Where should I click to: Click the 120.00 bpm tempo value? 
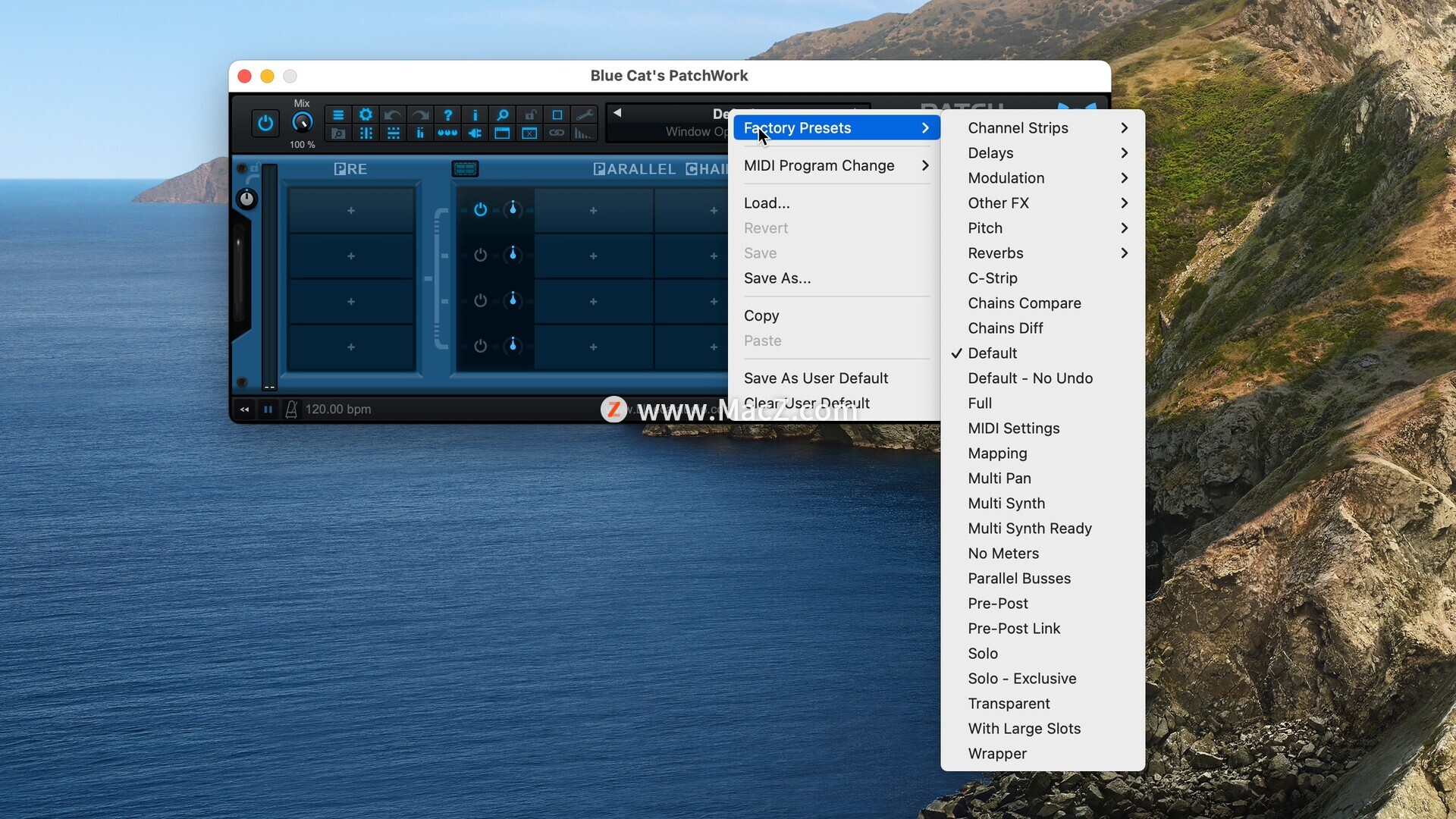[x=338, y=409]
